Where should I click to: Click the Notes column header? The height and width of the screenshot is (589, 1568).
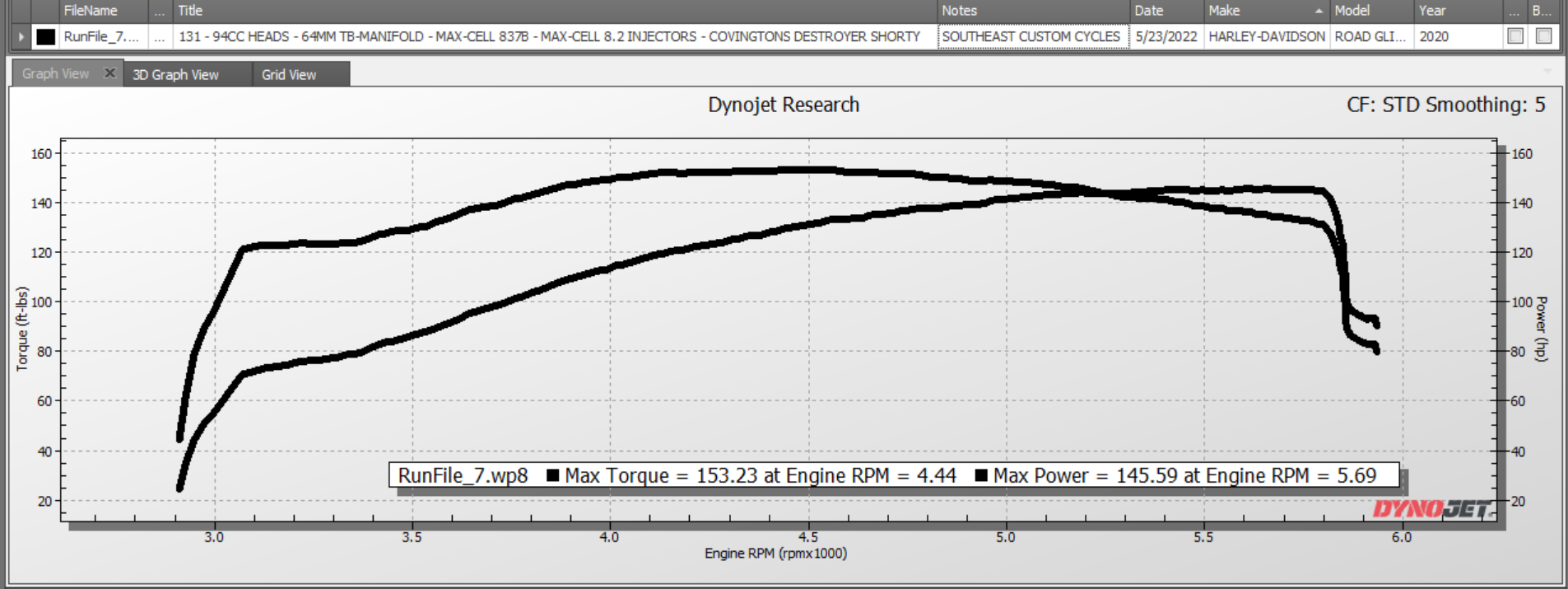tap(1033, 11)
